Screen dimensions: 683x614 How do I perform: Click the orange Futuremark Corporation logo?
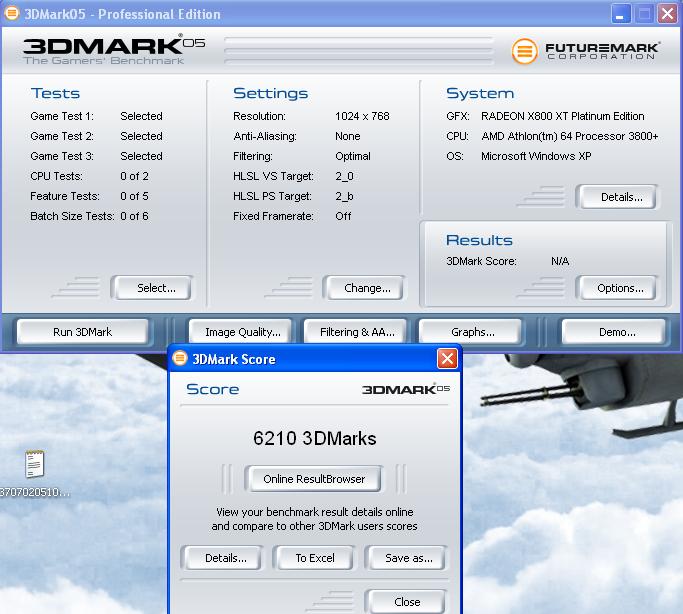tap(524, 51)
